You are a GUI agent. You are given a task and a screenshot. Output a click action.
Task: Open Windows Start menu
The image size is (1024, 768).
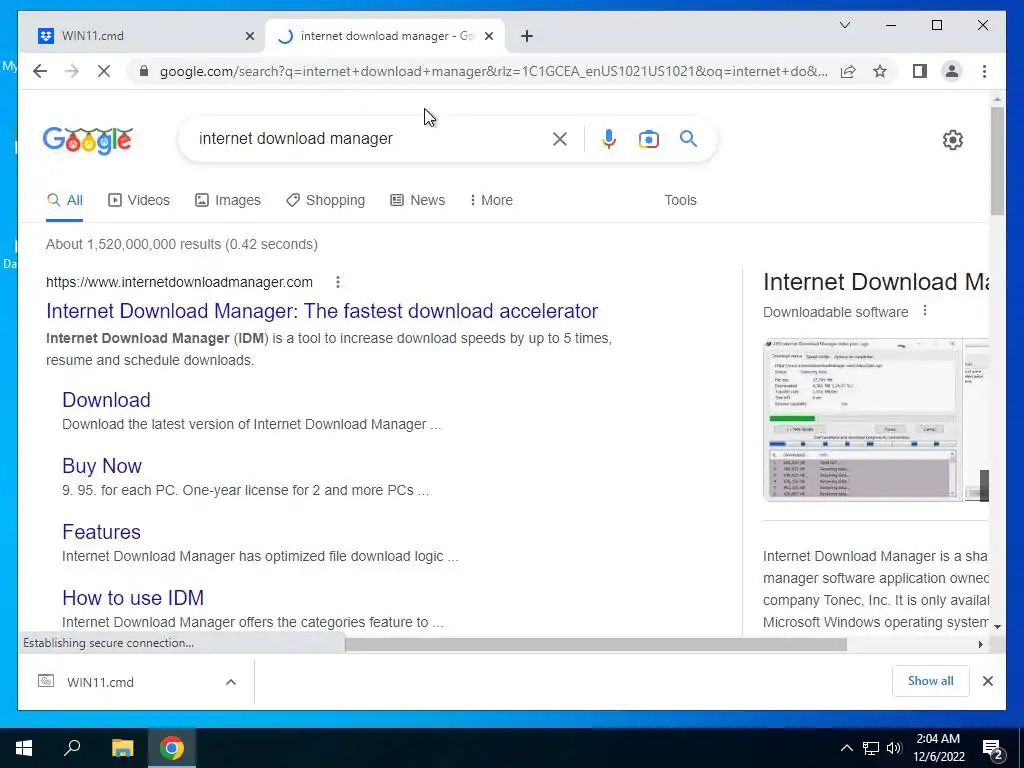tap(24, 748)
